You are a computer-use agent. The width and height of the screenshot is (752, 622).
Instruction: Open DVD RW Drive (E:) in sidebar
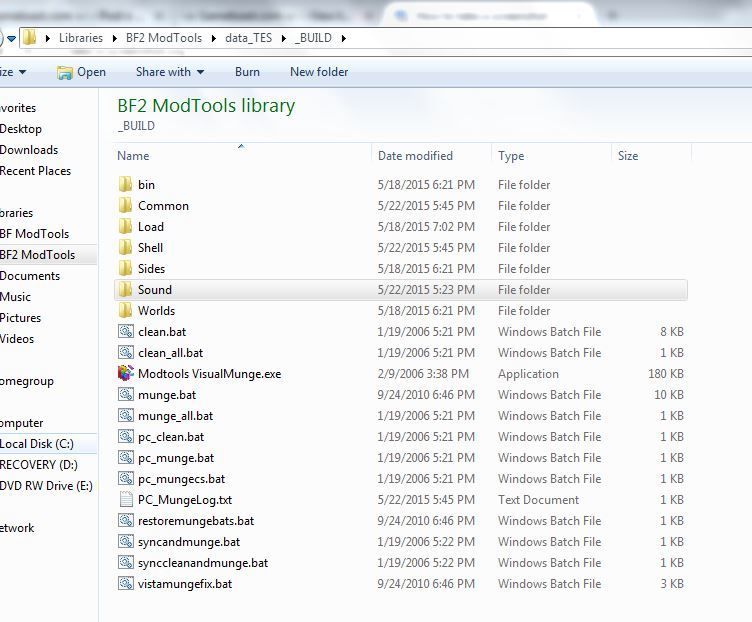(46, 486)
